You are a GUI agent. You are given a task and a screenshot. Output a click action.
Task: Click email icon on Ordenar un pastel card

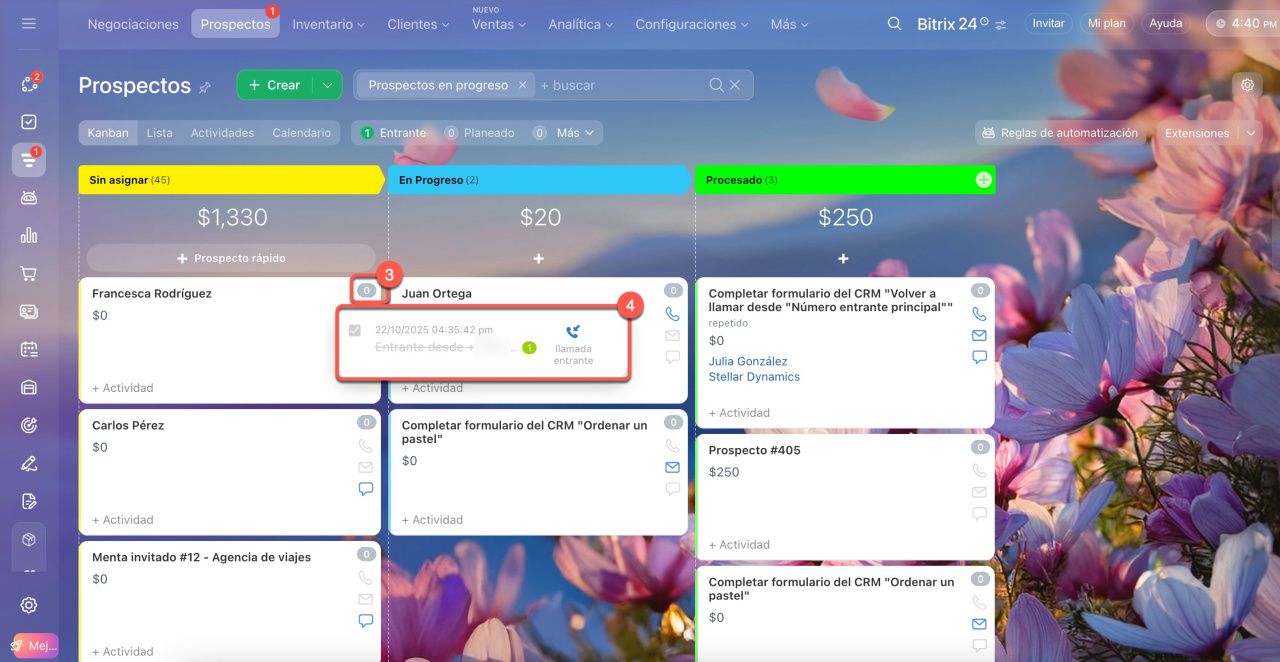tap(672, 467)
